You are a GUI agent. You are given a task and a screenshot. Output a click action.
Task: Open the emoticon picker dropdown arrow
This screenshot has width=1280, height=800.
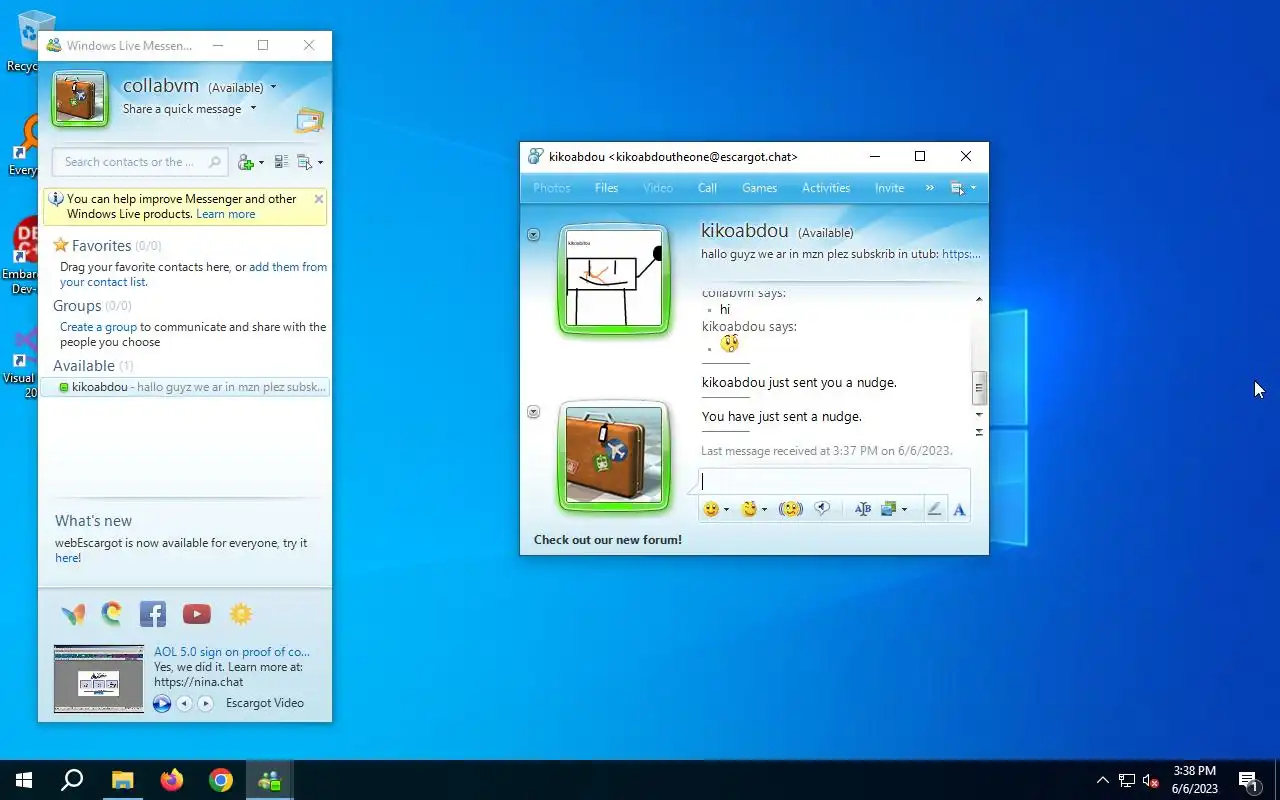(x=727, y=510)
